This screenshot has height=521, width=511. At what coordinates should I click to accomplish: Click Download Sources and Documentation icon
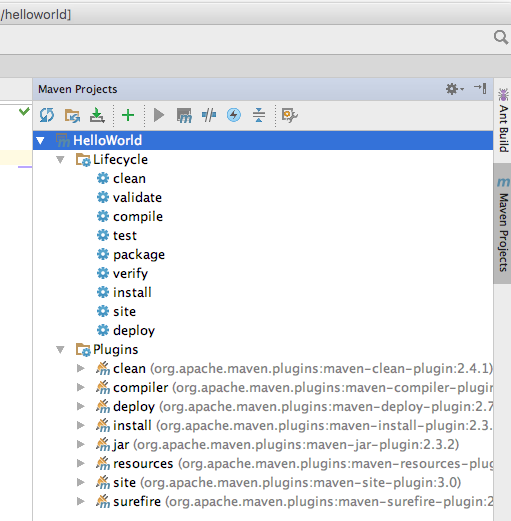point(97,115)
